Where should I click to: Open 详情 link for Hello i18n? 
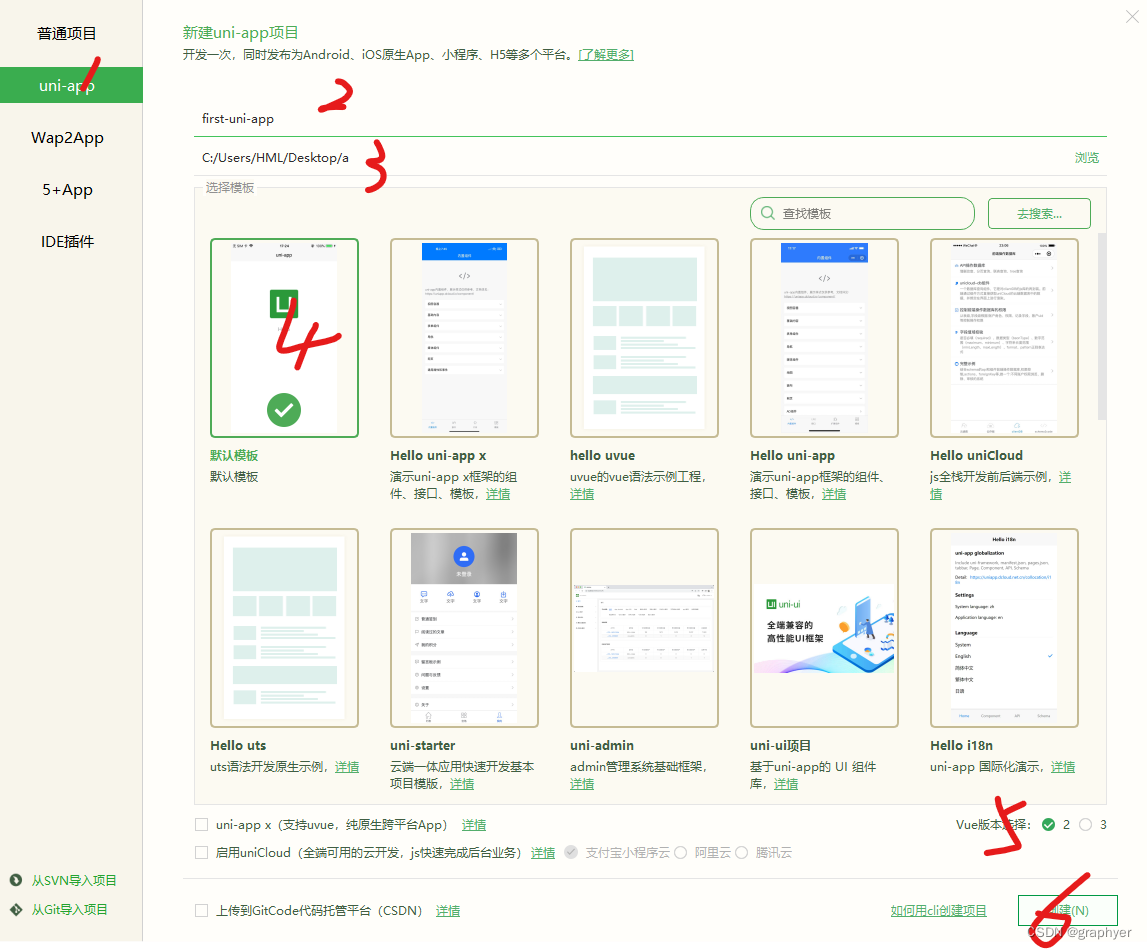pyautogui.click(x=1063, y=767)
